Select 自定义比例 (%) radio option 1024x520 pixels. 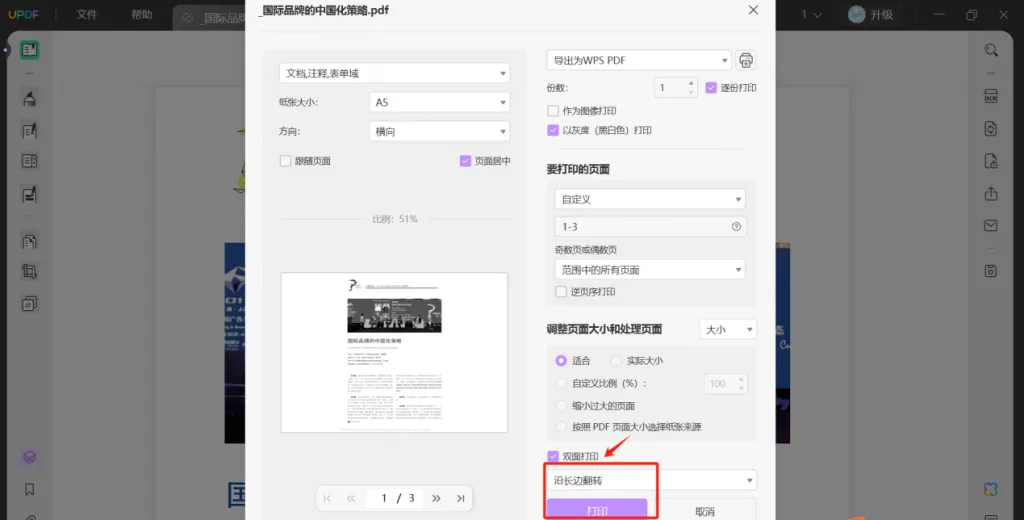pyautogui.click(x=561, y=383)
